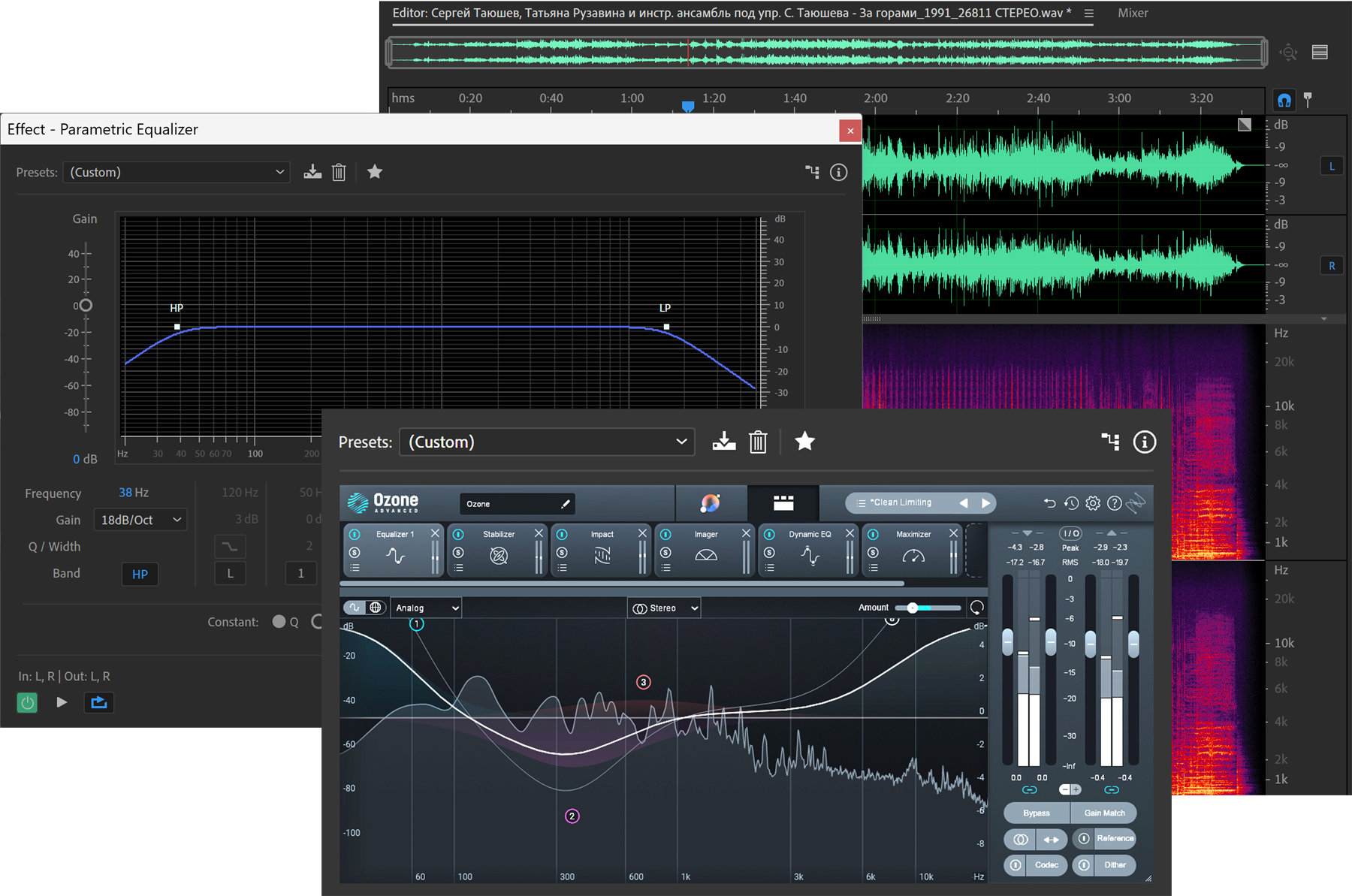Screen dimensions: 1352x896
Task: Go to previous Ozone preset
Action: coord(964,502)
